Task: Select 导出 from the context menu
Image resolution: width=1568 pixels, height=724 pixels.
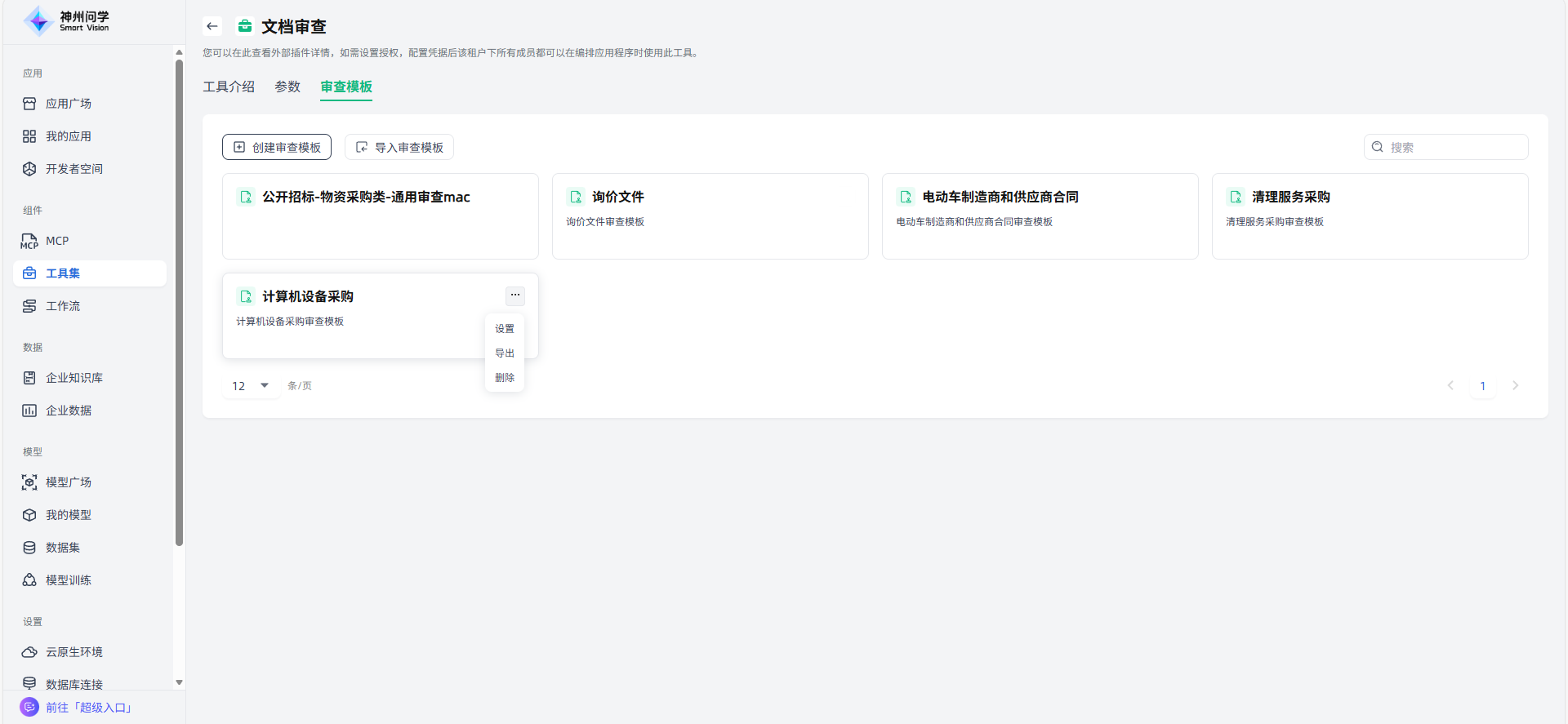Action: (505, 353)
